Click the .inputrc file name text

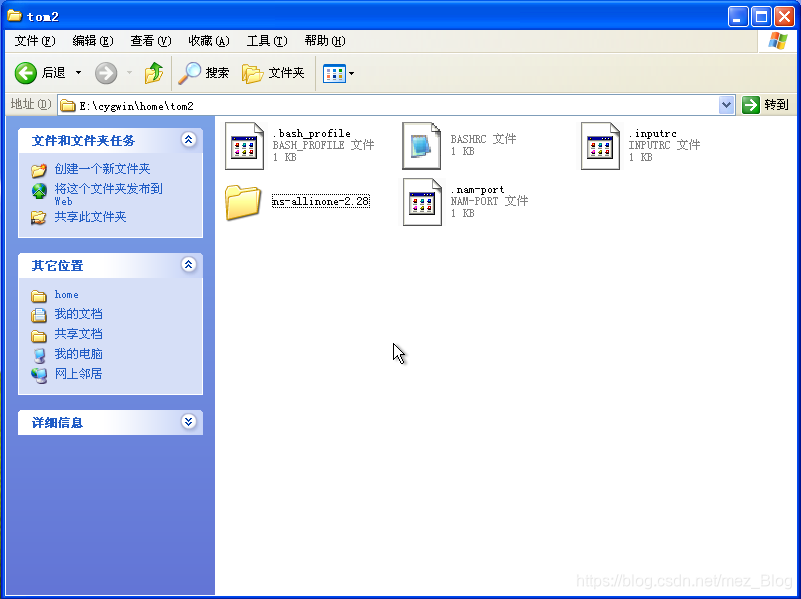(x=653, y=133)
